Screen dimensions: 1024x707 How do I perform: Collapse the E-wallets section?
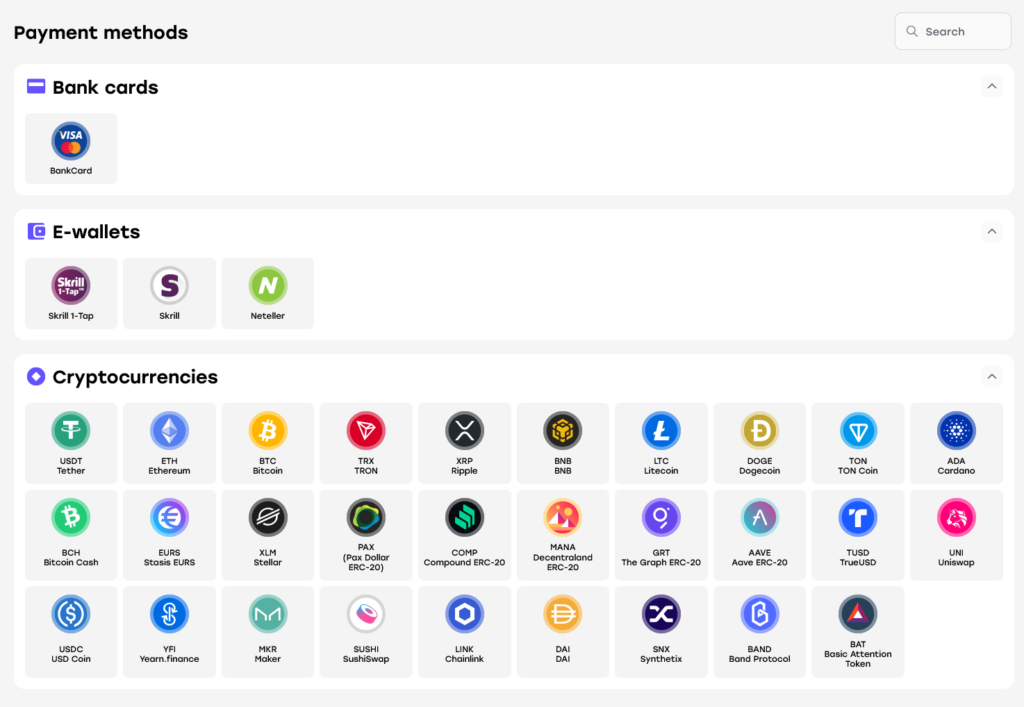click(x=991, y=231)
